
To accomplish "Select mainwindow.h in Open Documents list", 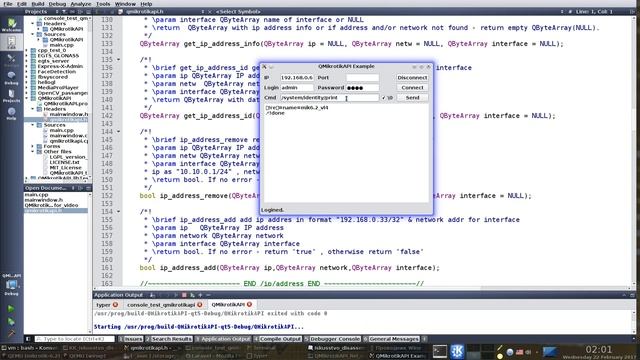I will tap(44, 200).
